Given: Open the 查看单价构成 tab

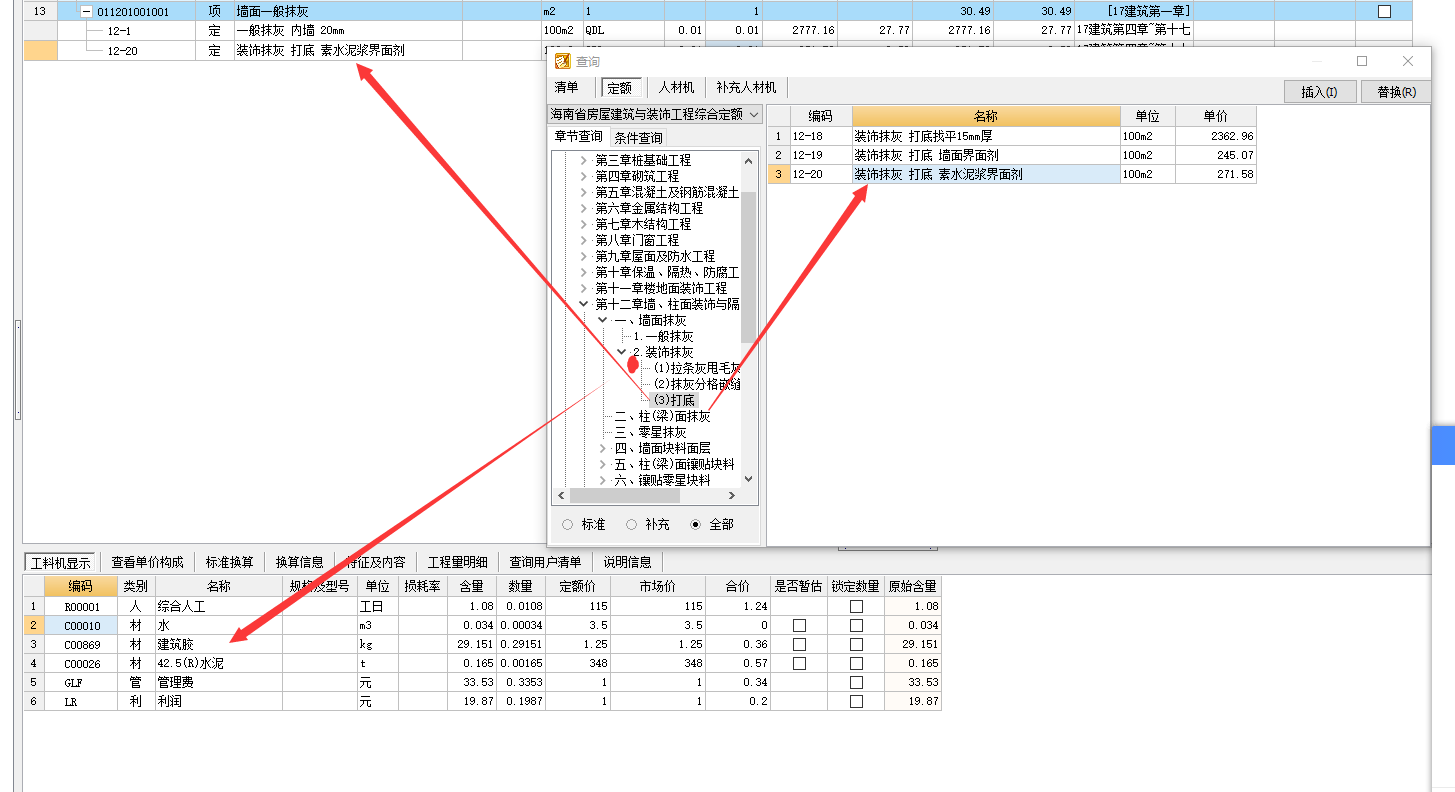Looking at the screenshot, I should coord(148,562).
